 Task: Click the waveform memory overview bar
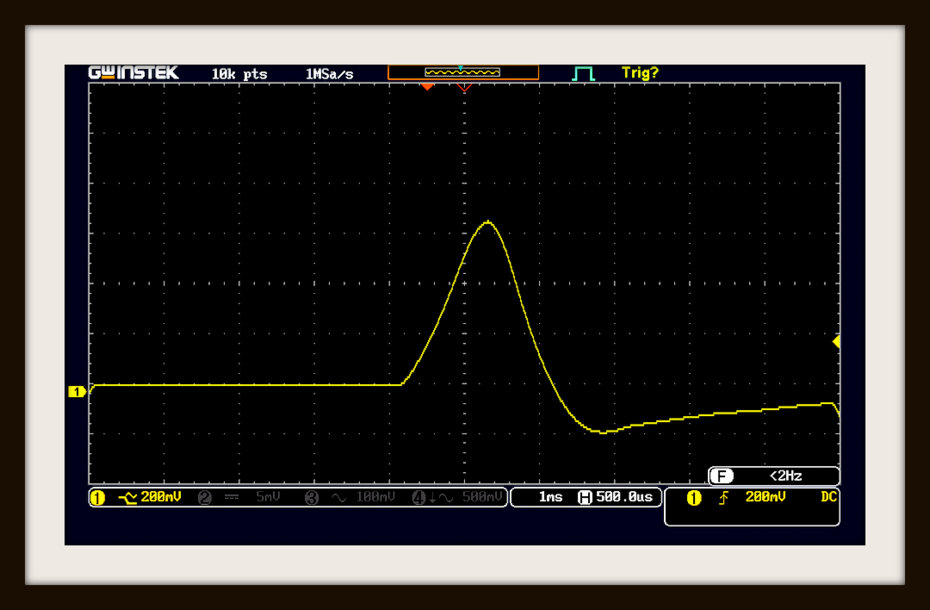(463, 72)
